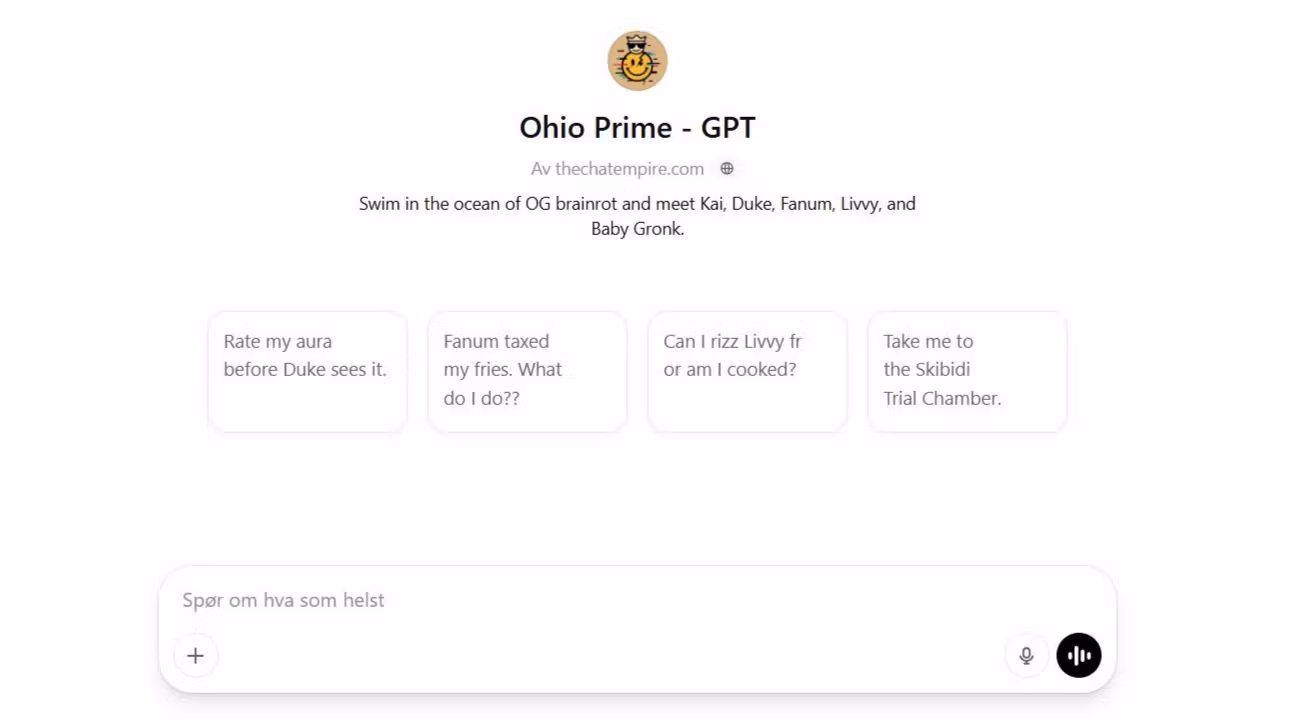Click the globe icon beside thechatempire.com
Image resolution: width=1290 pixels, height=726 pixels.
[x=727, y=169]
